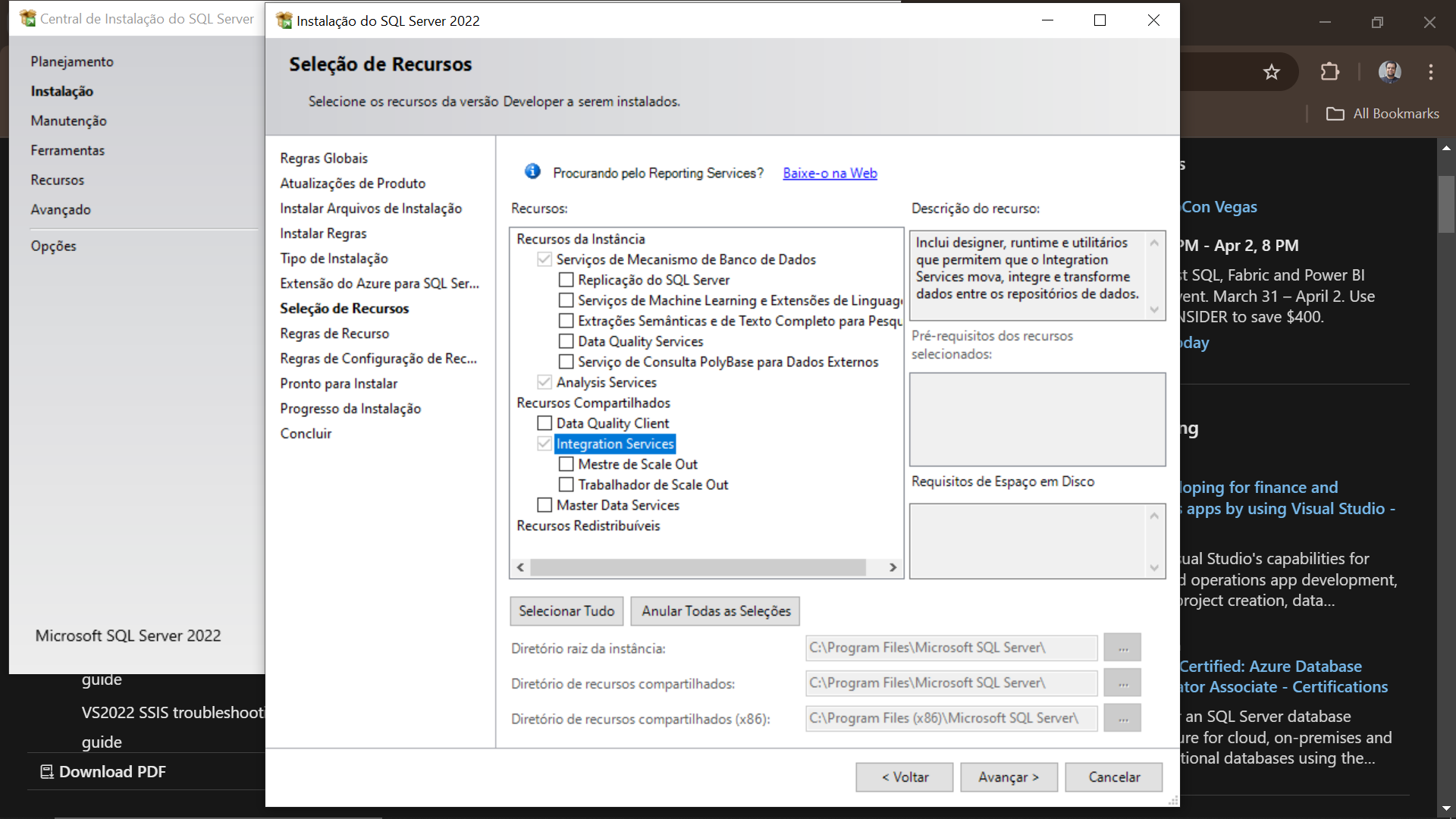Open Ferramentas in the installation center
The image size is (1456, 819).
click(67, 150)
